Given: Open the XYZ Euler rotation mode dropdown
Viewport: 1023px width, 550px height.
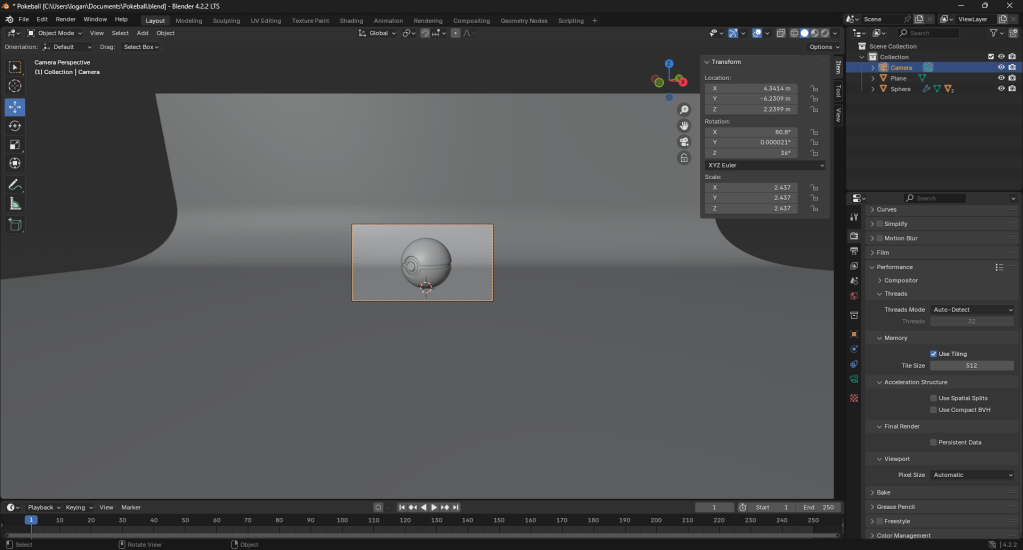Looking at the screenshot, I should click(x=765, y=165).
